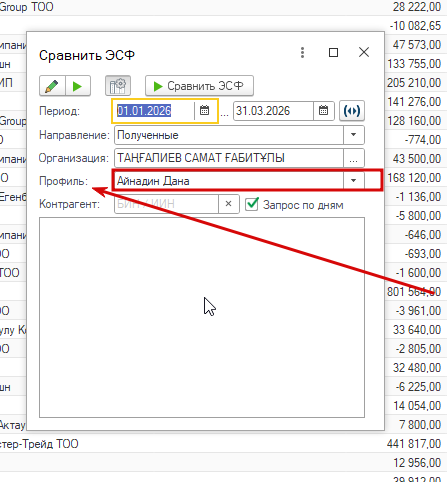Expand the Направление dropdown arrow
This screenshot has width=447, height=482.
tap(354, 135)
